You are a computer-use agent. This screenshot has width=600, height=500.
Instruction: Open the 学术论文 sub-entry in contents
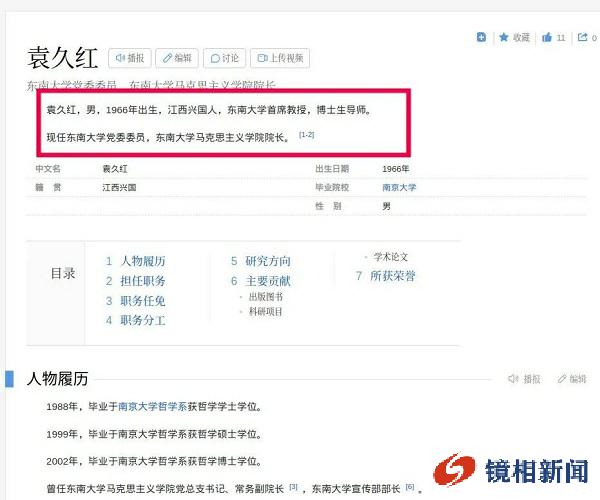coord(391,257)
